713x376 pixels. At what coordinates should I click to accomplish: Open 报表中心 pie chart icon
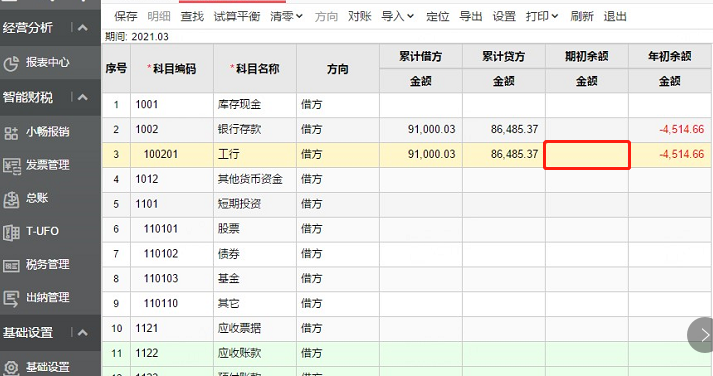pos(11,63)
